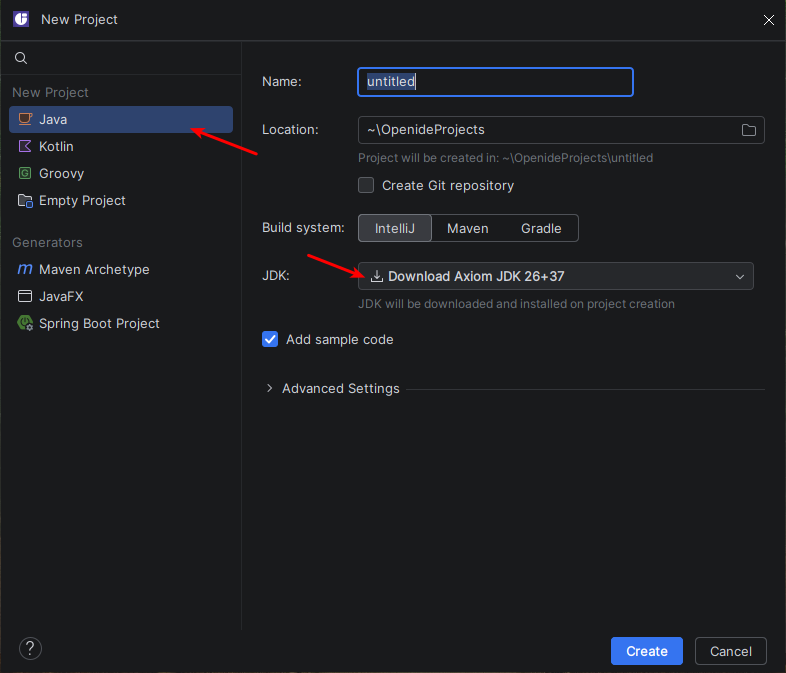This screenshot has width=786, height=673.
Task: Open JavaFX generator
Action: coord(121,297)
